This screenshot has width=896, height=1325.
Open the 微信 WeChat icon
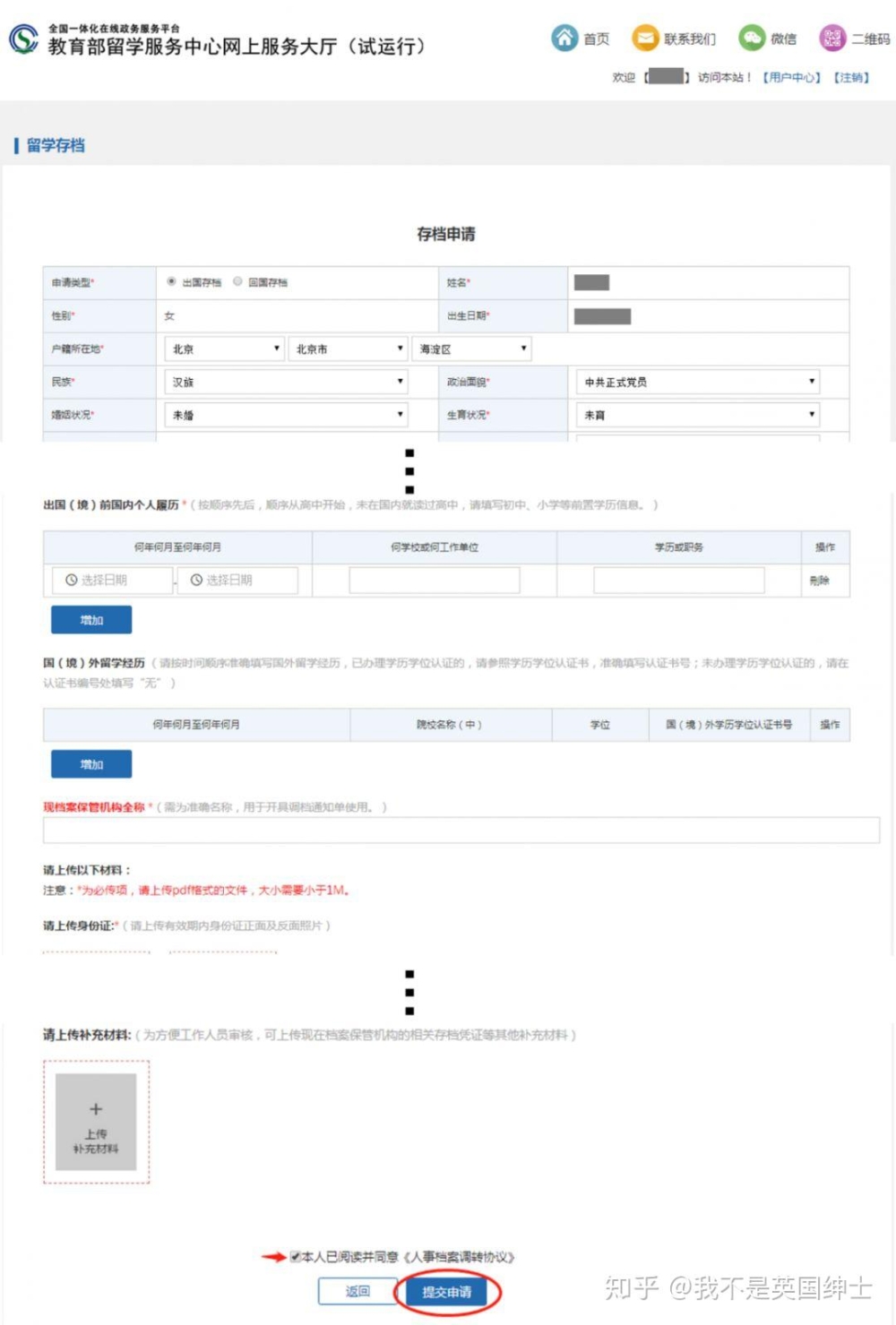click(x=752, y=38)
